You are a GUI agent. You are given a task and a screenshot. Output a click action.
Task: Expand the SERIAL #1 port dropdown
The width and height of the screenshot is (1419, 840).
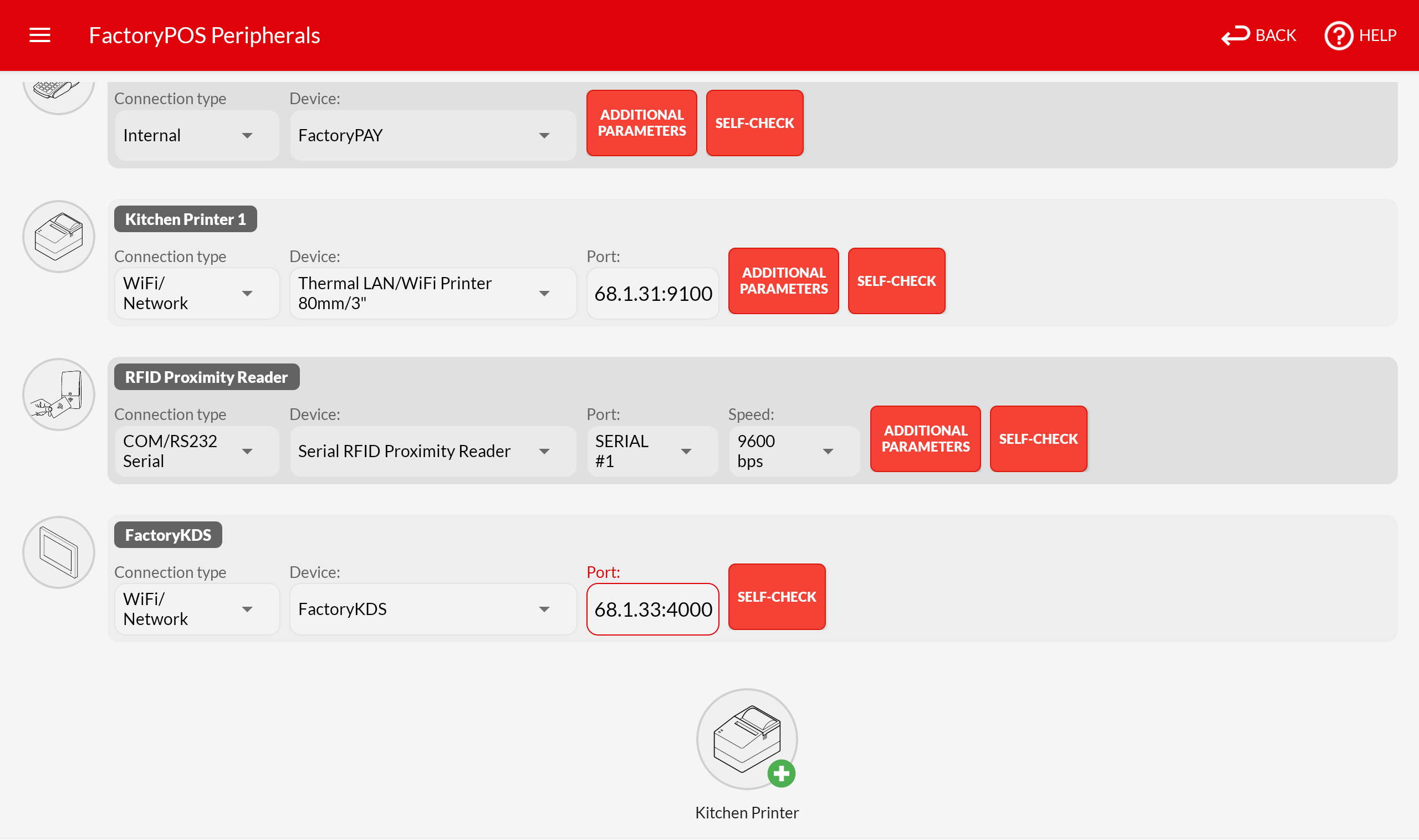652,451
